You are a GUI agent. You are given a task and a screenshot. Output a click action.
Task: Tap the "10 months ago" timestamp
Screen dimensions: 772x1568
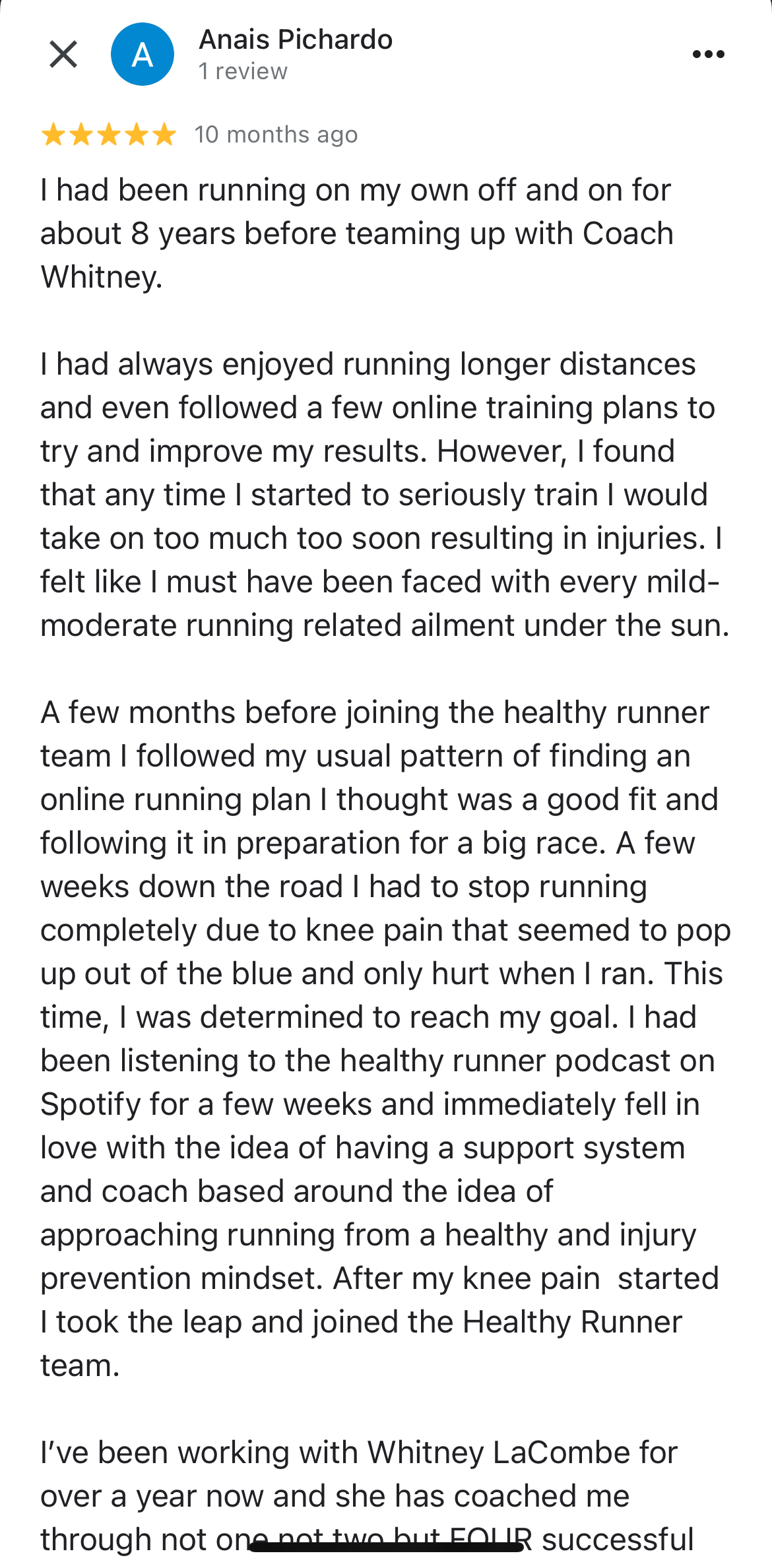pyautogui.click(x=276, y=135)
